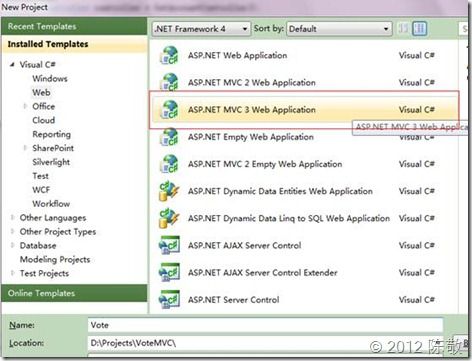Select the SharePoint category label
Image resolution: width=472 pixels, height=361 pixels.
pos(53,148)
